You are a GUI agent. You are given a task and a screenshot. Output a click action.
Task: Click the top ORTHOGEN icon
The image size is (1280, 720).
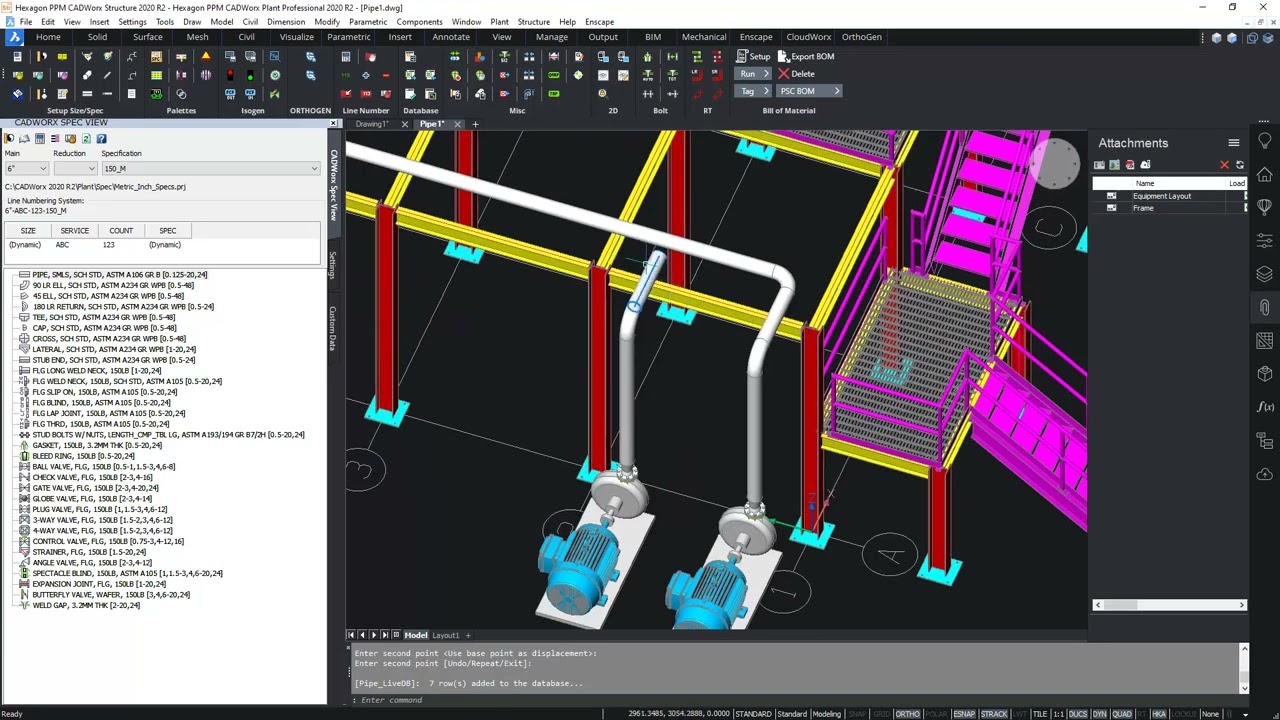[311, 56]
